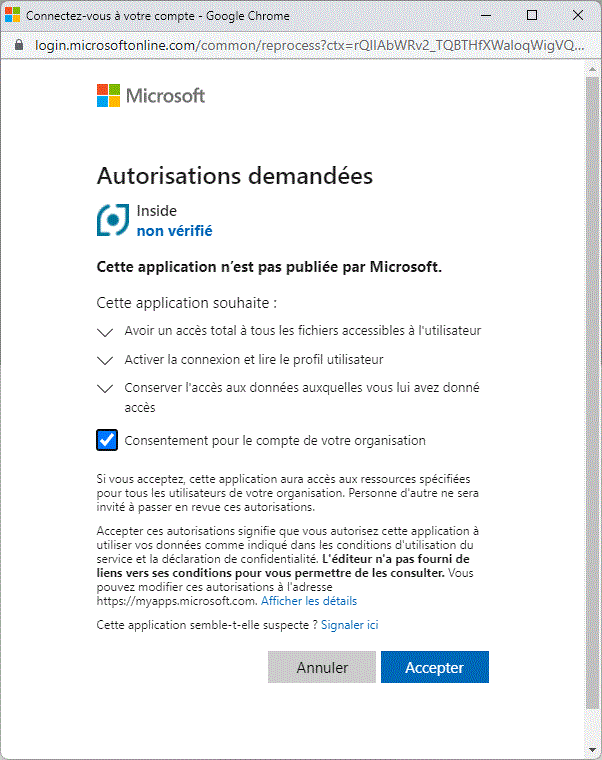
Task: Click the vertical page scrollbar
Action: tap(592, 400)
